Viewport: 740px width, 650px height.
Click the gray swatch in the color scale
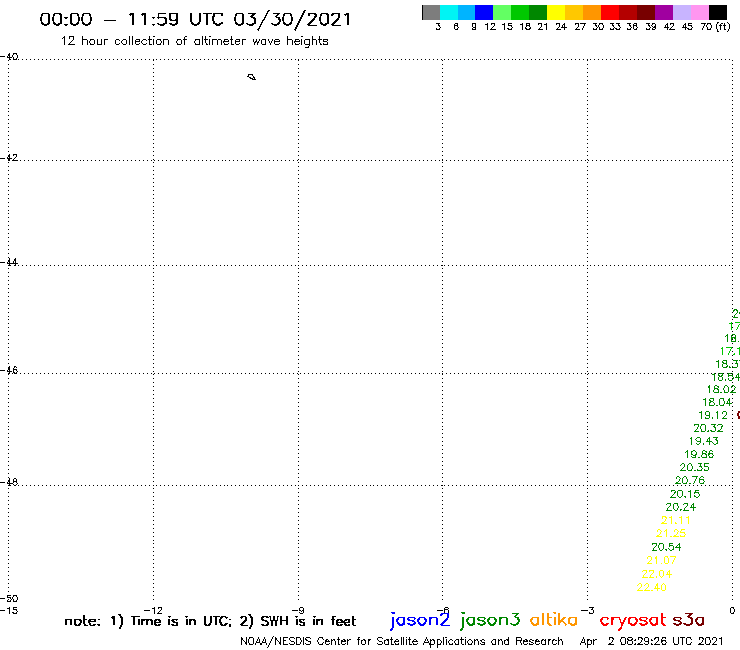pos(431,12)
